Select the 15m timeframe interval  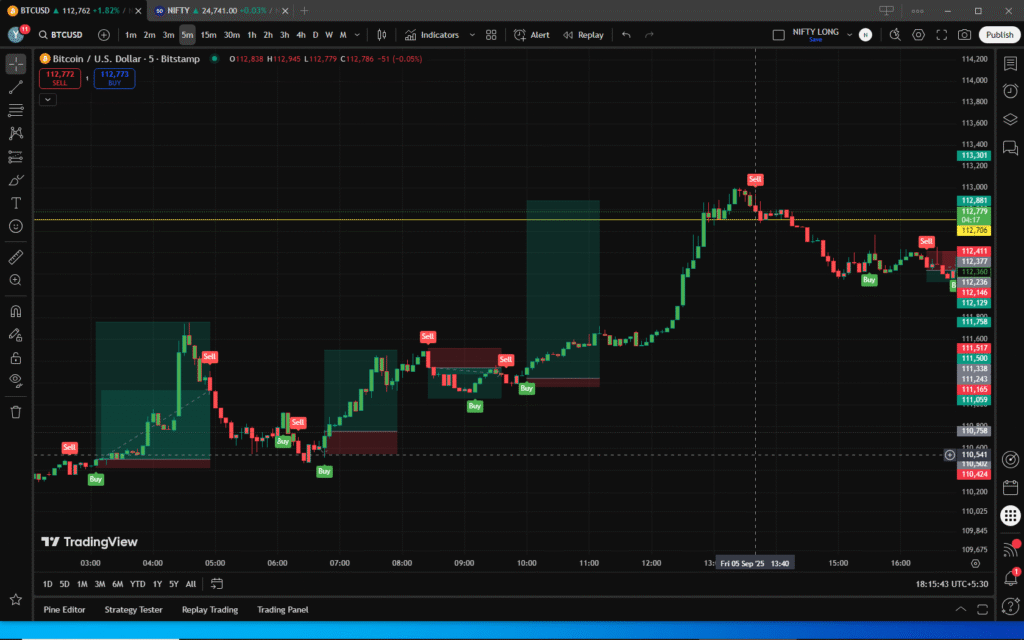click(208, 35)
